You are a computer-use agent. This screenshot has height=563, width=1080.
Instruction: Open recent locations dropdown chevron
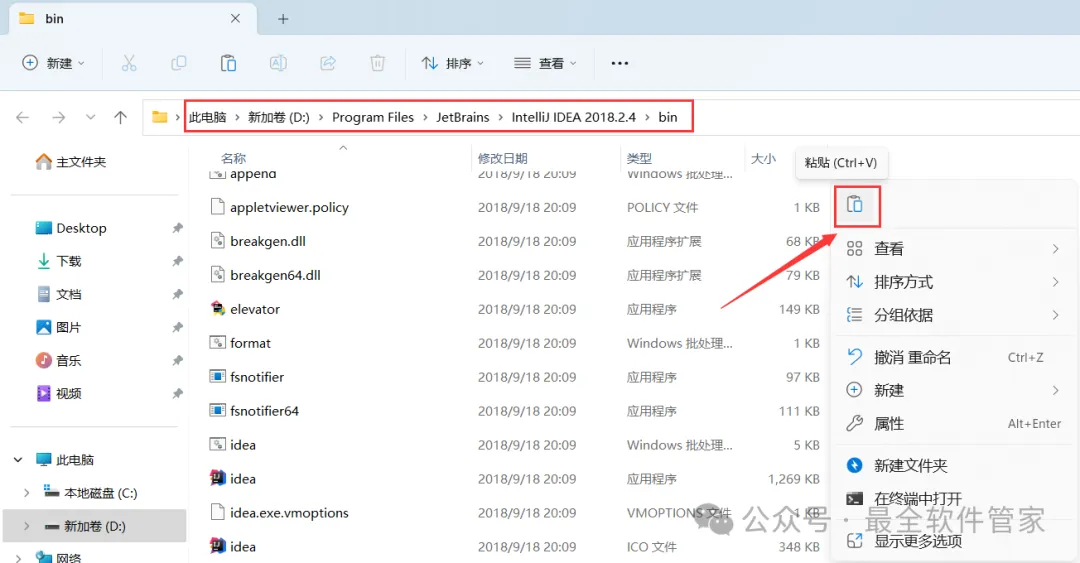(90, 117)
